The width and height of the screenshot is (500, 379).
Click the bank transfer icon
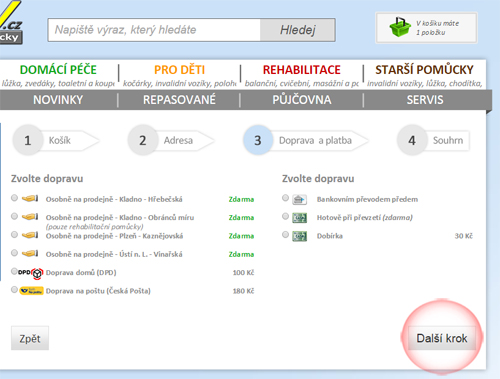point(299,199)
